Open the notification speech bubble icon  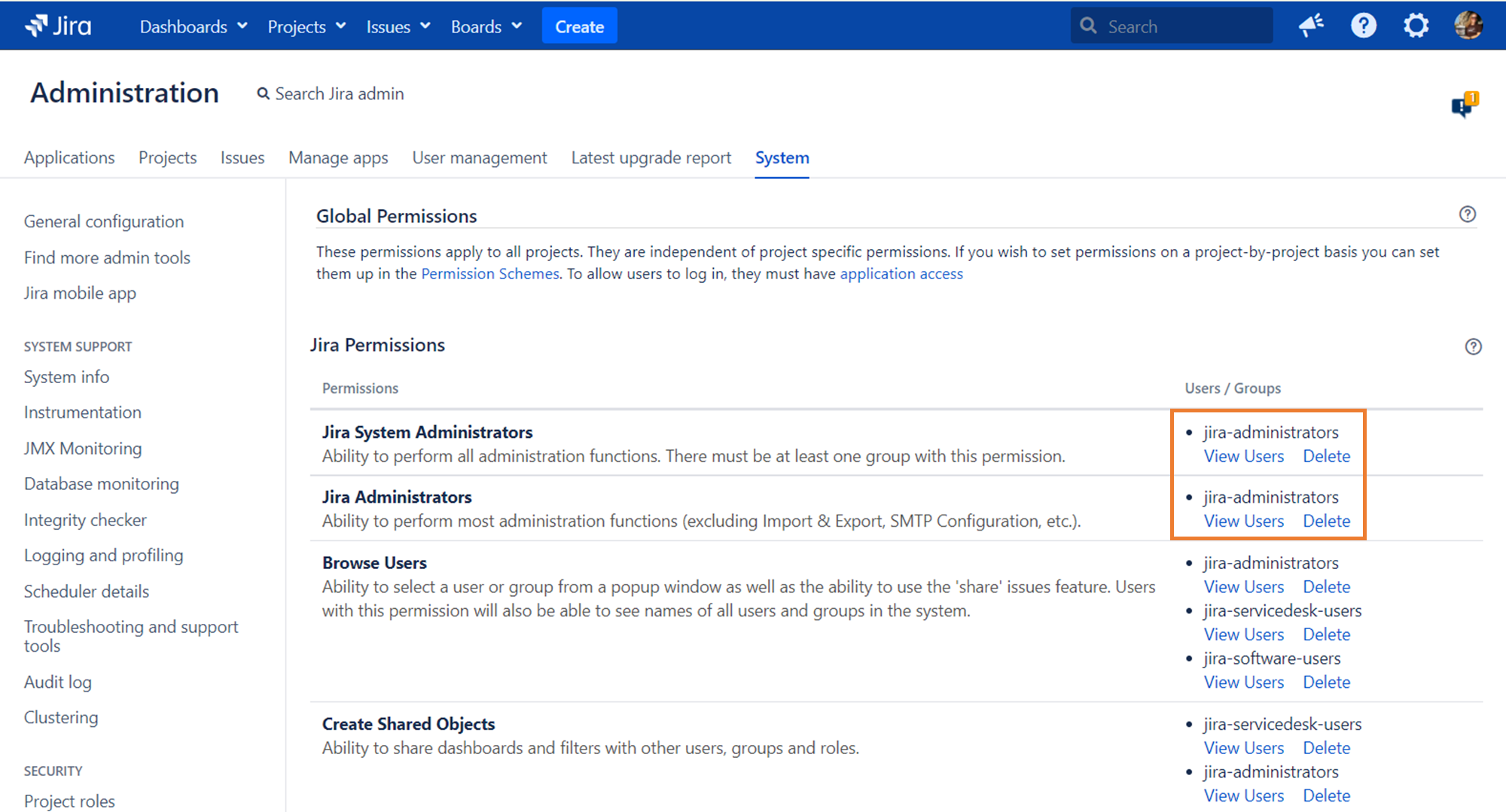[1462, 105]
